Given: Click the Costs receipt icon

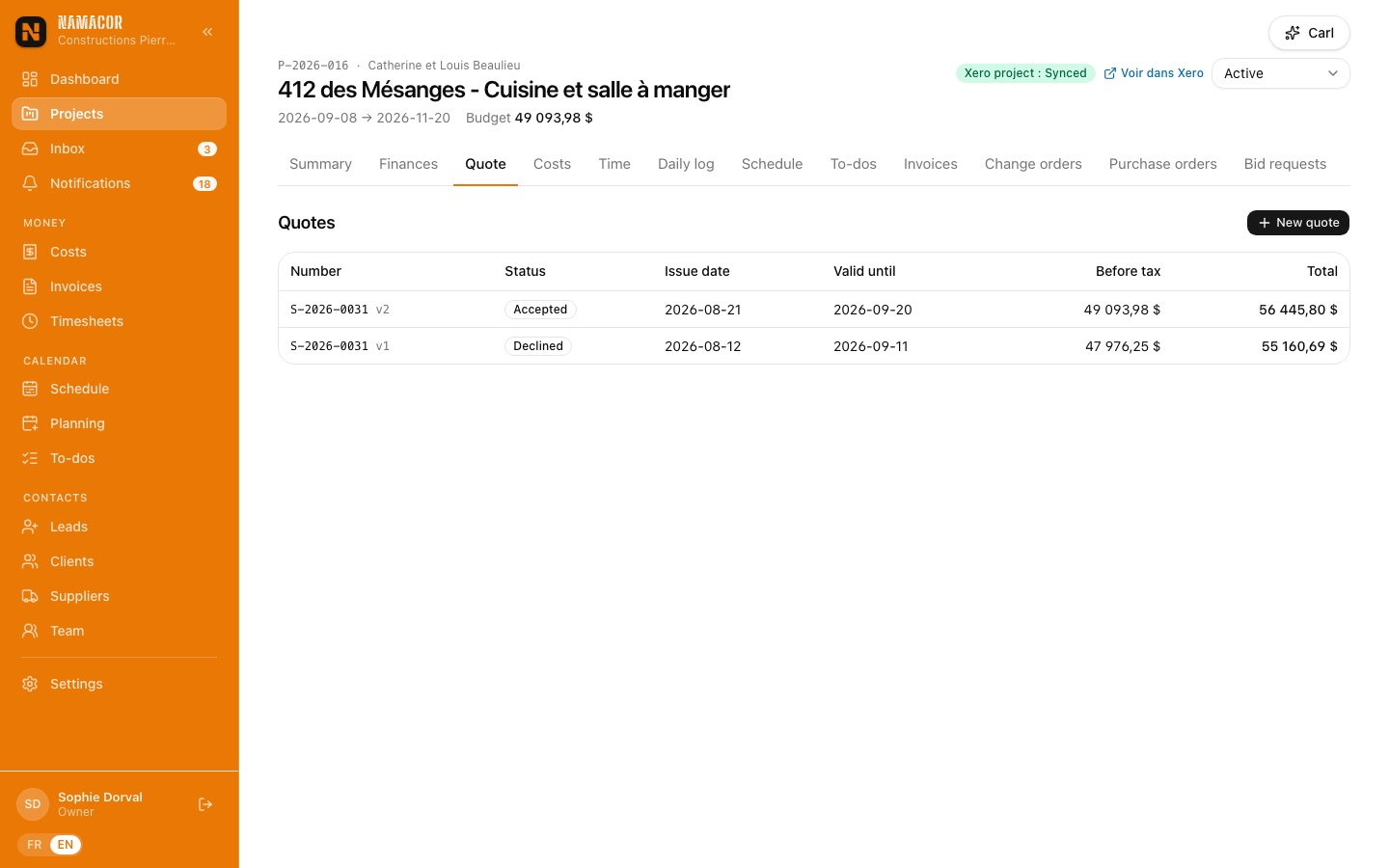Looking at the screenshot, I should 30,252.
